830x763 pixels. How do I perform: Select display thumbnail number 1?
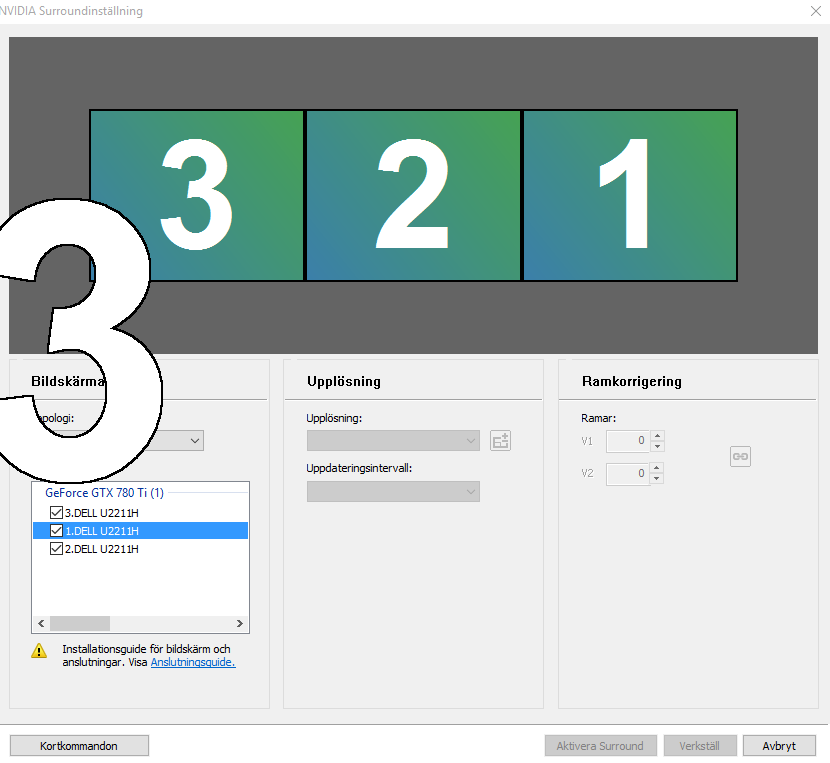tap(630, 195)
